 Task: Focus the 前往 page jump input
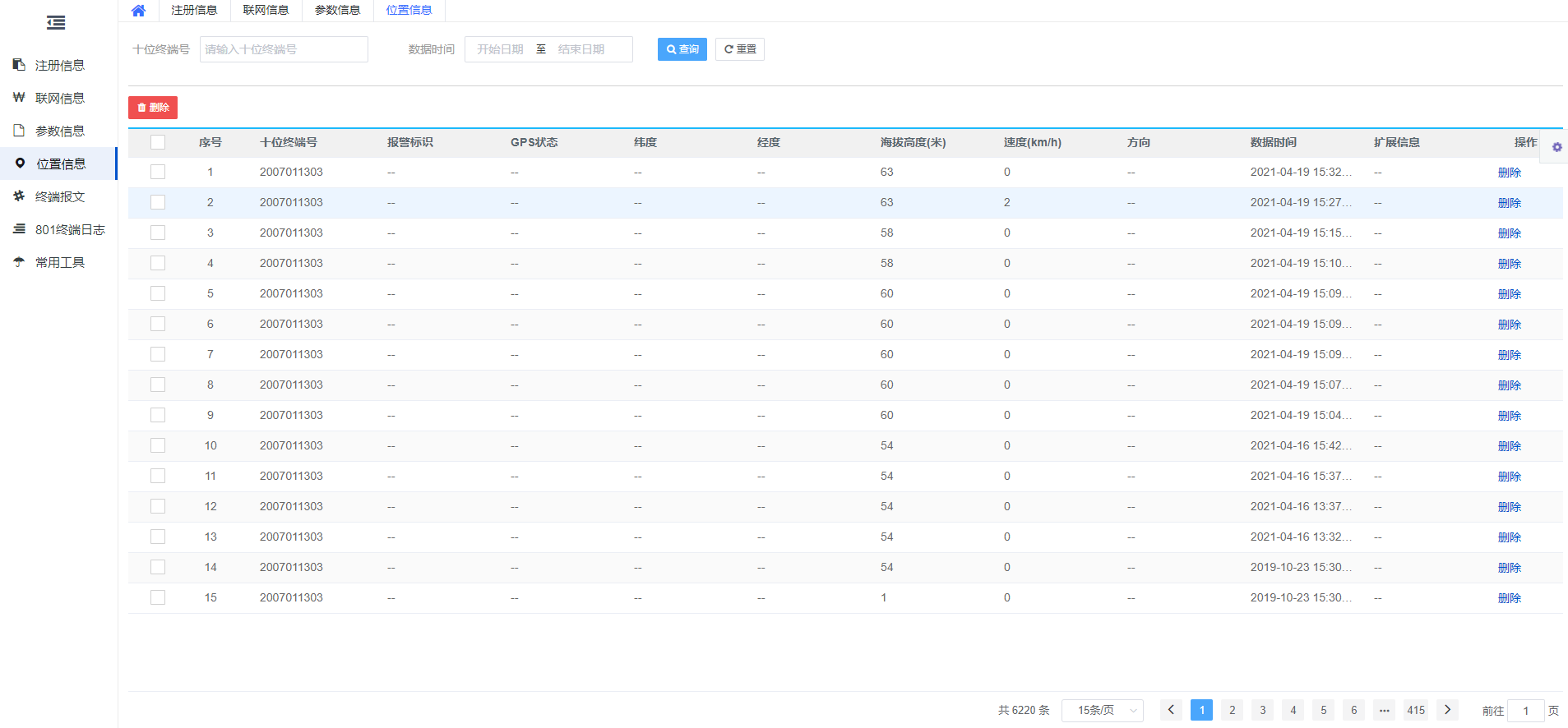pos(1525,711)
